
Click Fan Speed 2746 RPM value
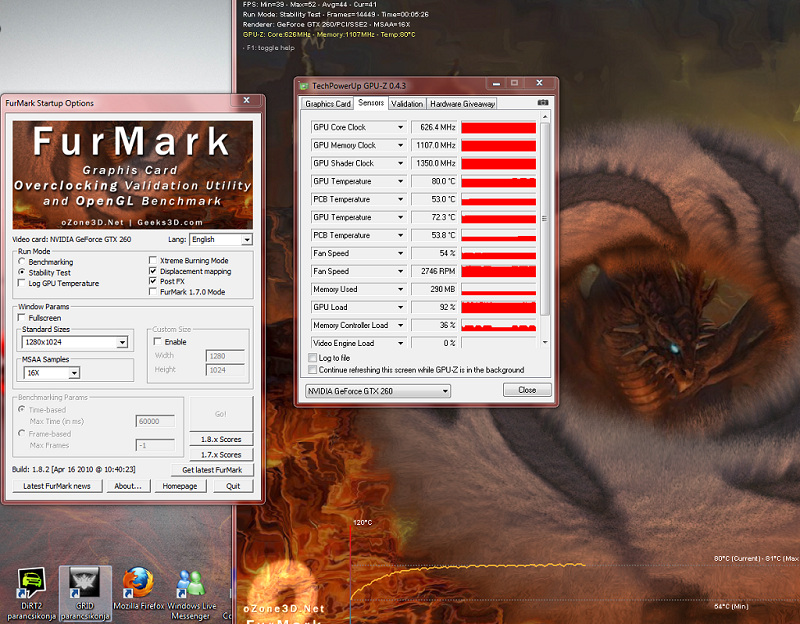pyautogui.click(x=434, y=271)
